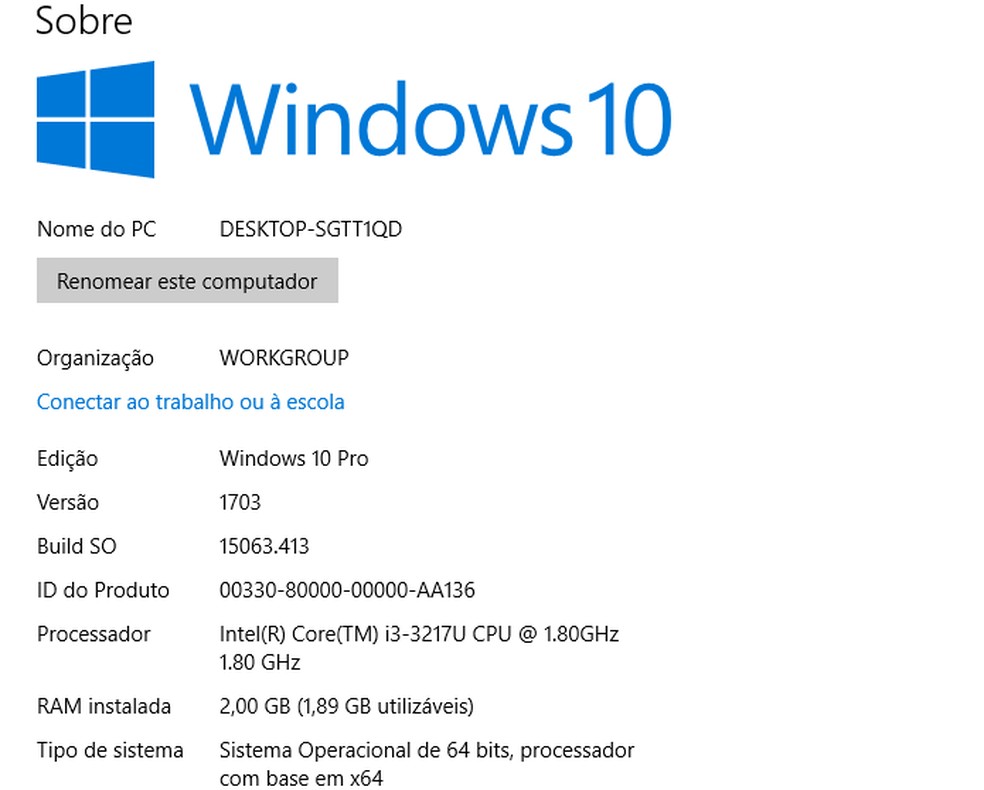This screenshot has height=790, width=984.
Task: Select the Sistema Operacional de 64 bits text
Action: coord(427,764)
